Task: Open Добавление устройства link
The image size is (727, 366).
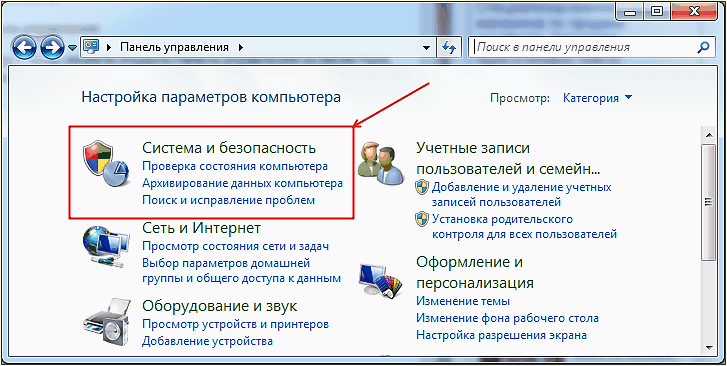Action: (207, 341)
